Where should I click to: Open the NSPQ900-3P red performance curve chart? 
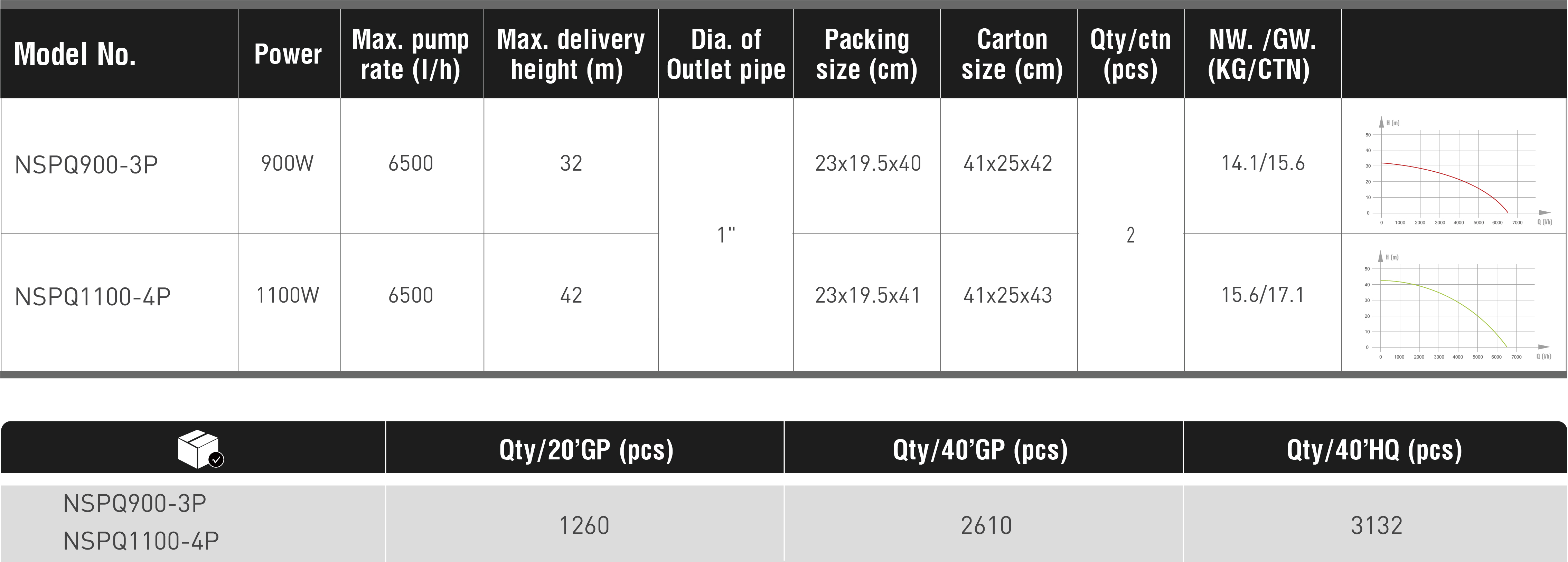pyautogui.click(x=1455, y=172)
